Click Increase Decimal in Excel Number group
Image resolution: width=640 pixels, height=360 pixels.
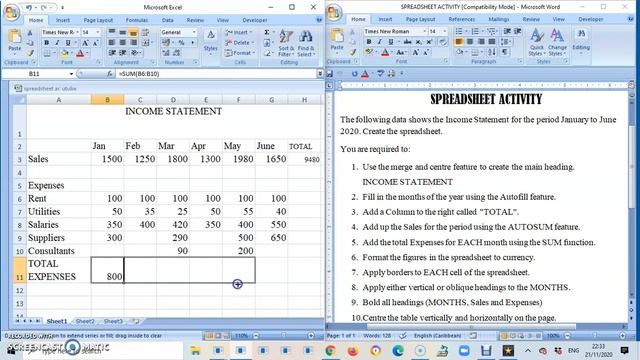click(166, 53)
